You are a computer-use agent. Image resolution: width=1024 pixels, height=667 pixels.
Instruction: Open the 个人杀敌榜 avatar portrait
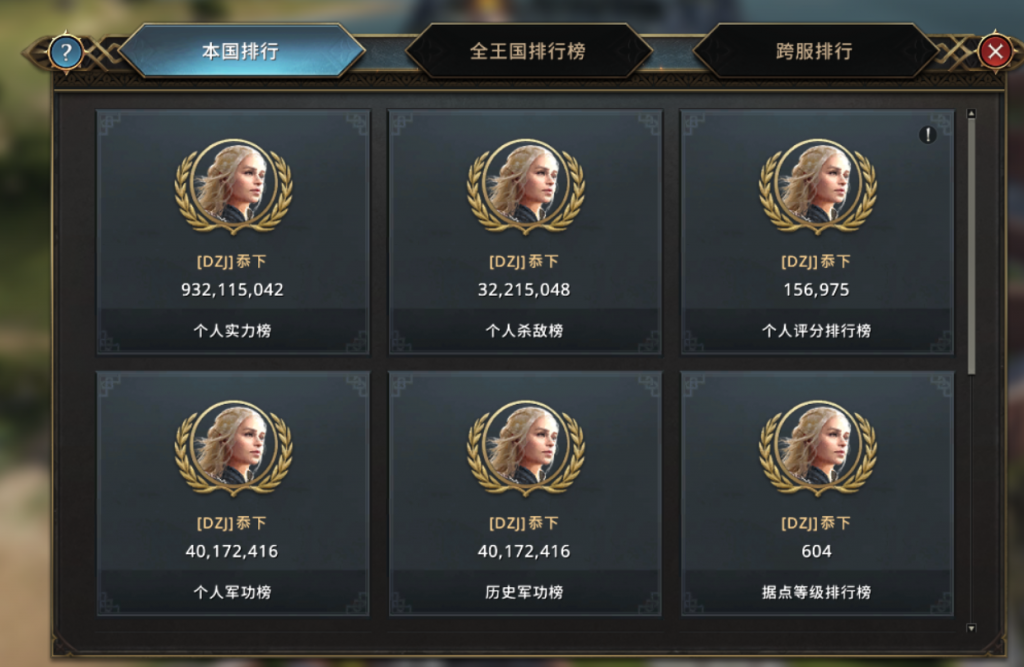click(525, 186)
